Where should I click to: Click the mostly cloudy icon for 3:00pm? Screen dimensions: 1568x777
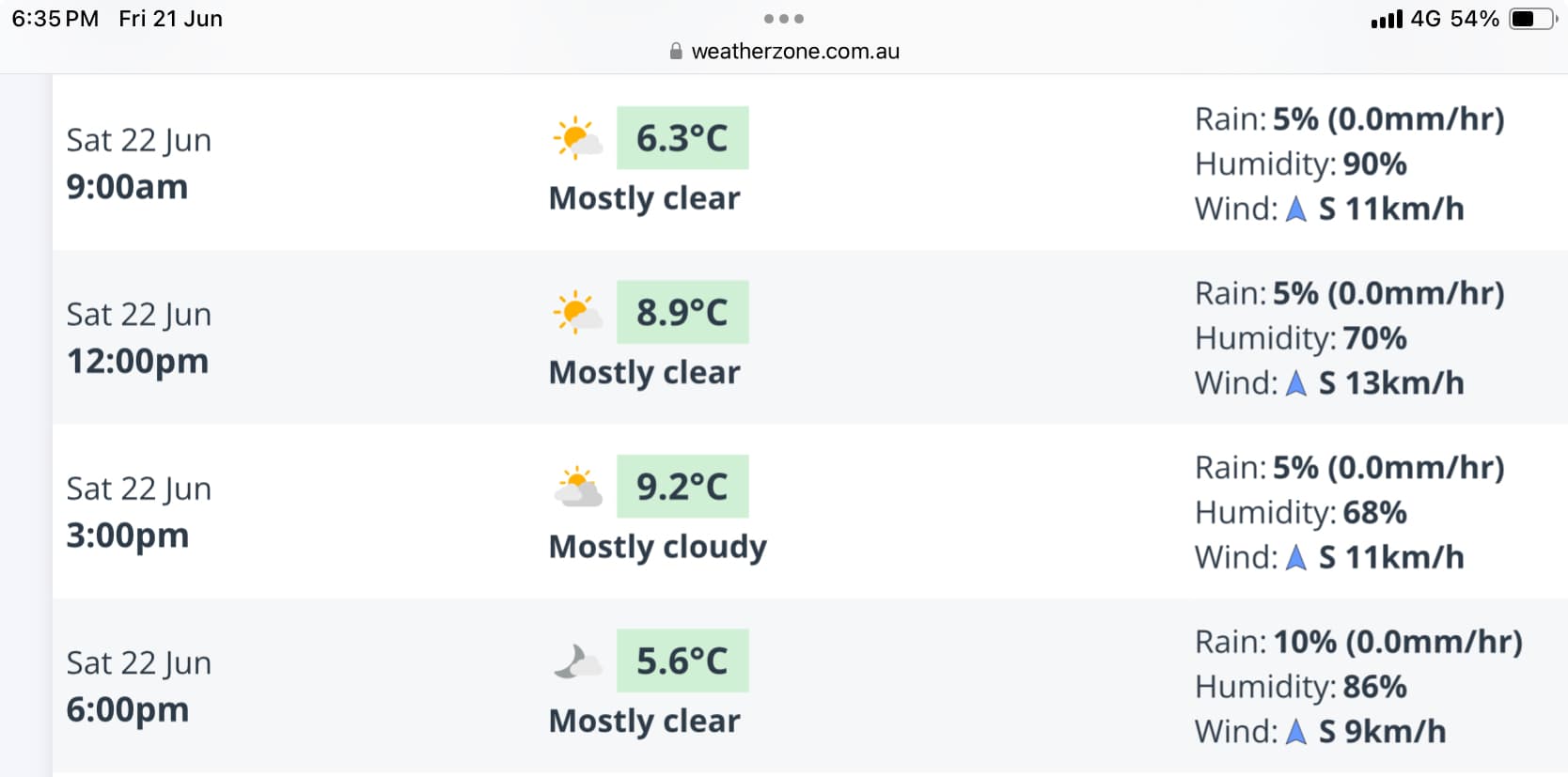(x=577, y=486)
